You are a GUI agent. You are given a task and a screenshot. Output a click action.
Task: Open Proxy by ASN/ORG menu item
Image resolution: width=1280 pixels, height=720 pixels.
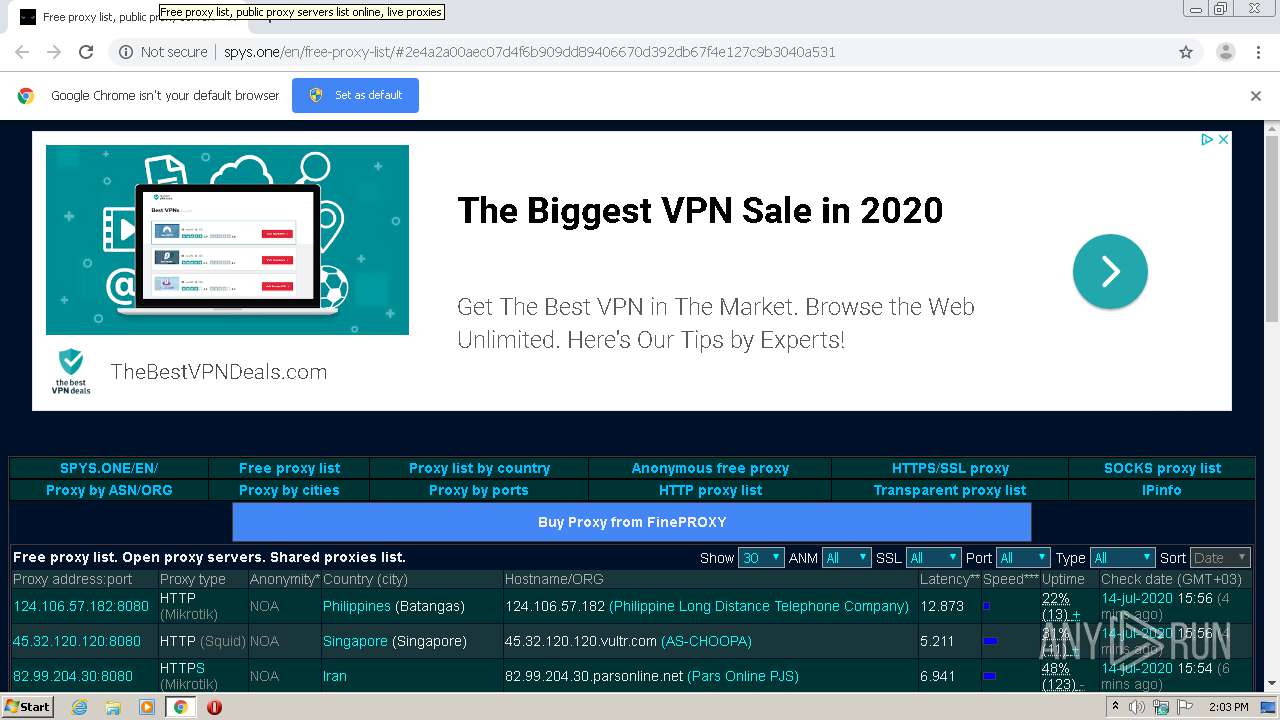[109, 490]
